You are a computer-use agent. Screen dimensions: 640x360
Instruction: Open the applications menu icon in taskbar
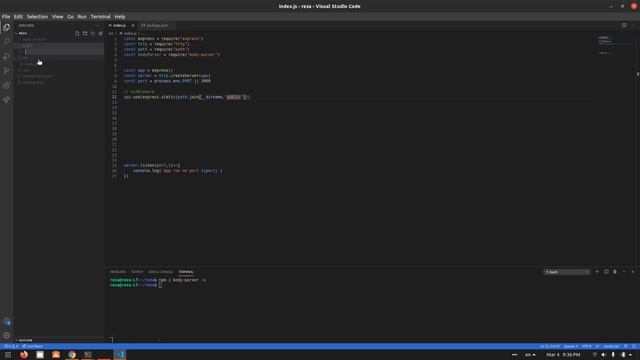[7, 355]
